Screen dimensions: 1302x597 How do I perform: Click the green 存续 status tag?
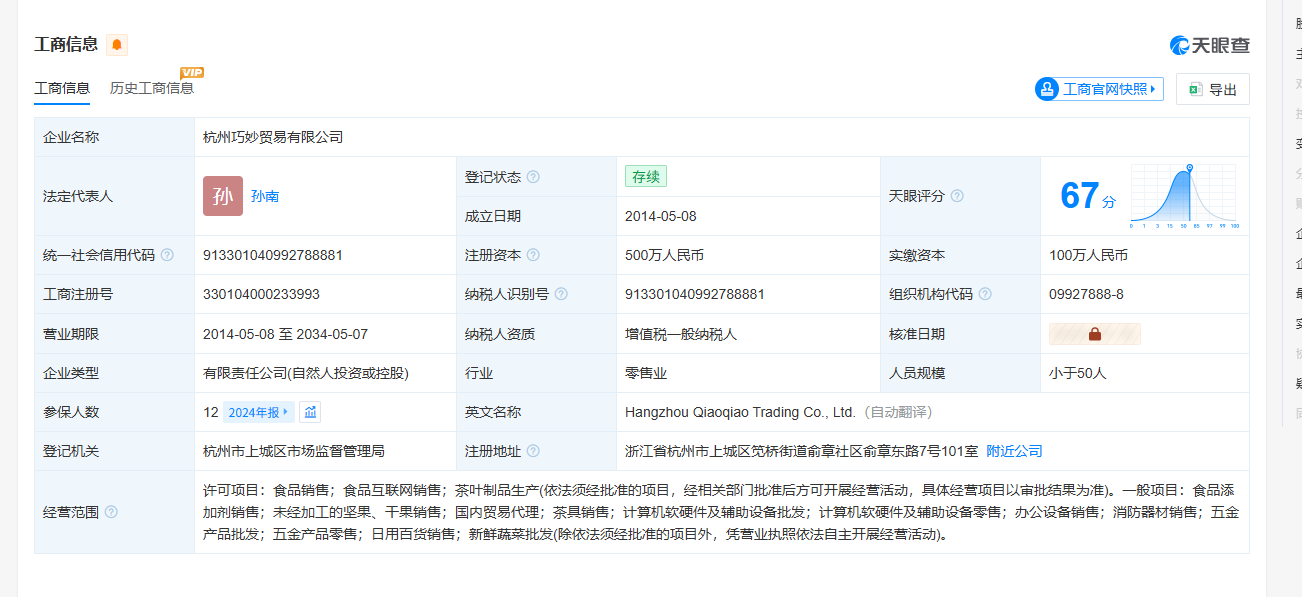646,177
